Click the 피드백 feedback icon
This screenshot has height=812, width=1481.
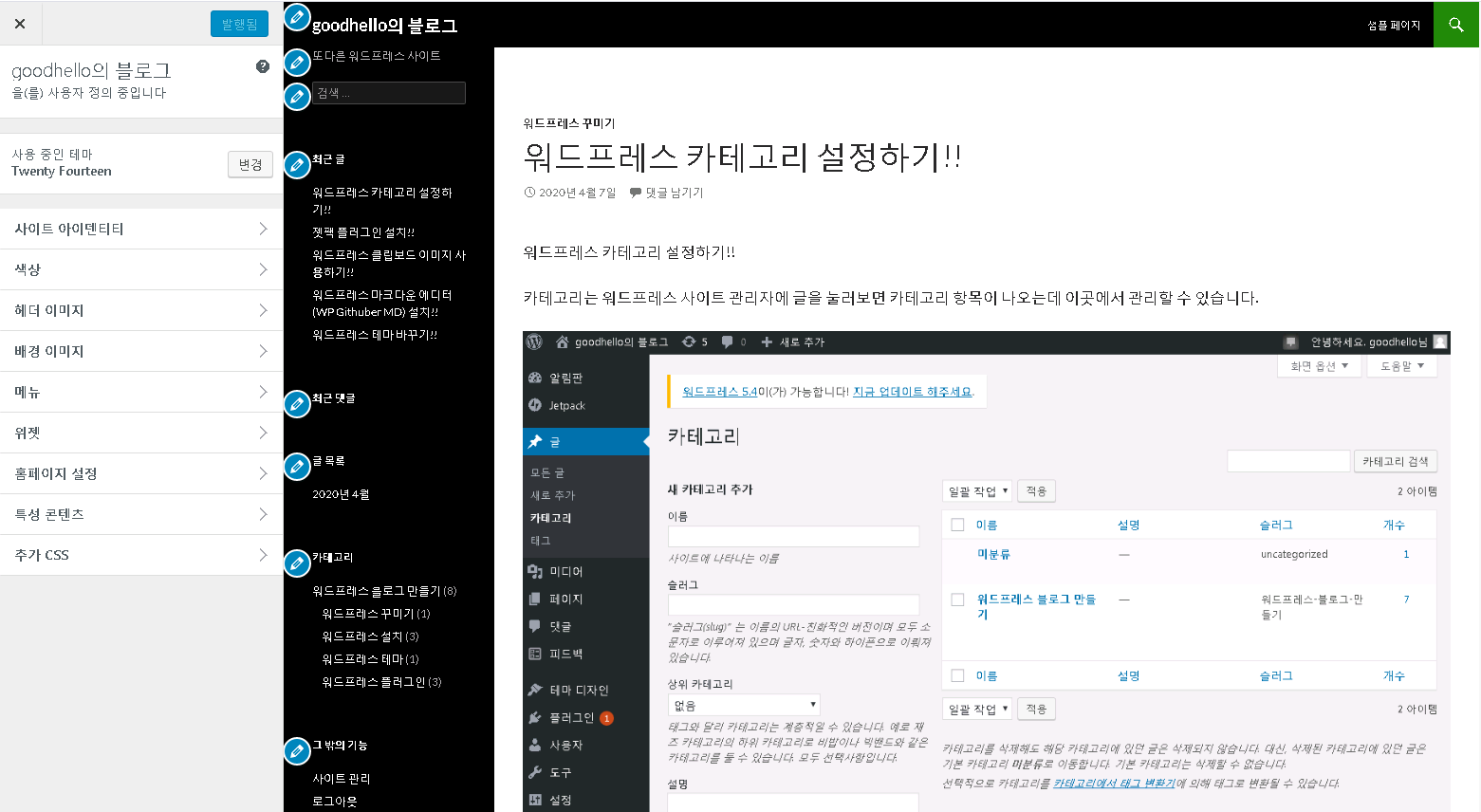(535, 654)
